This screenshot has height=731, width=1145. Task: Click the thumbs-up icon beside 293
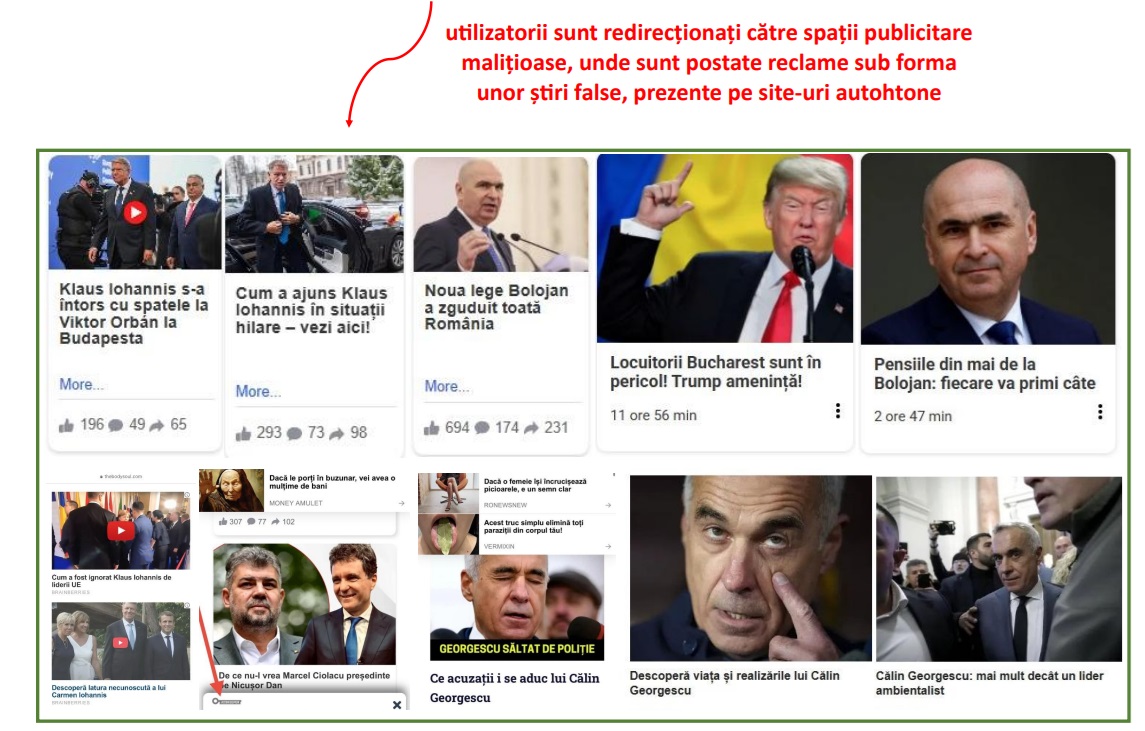click(243, 434)
